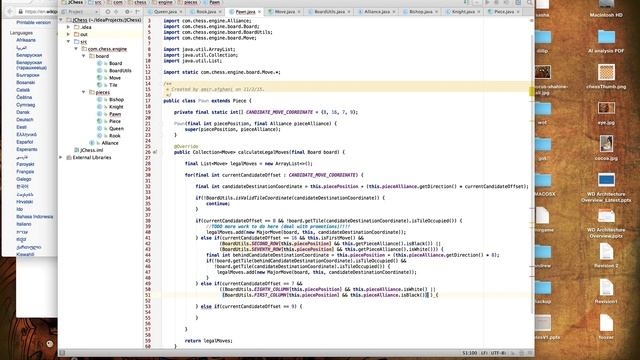Viewport: 640px width, 360px height.
Task: Switch to the Queen.java editor tab
Action: click(165, 12)
